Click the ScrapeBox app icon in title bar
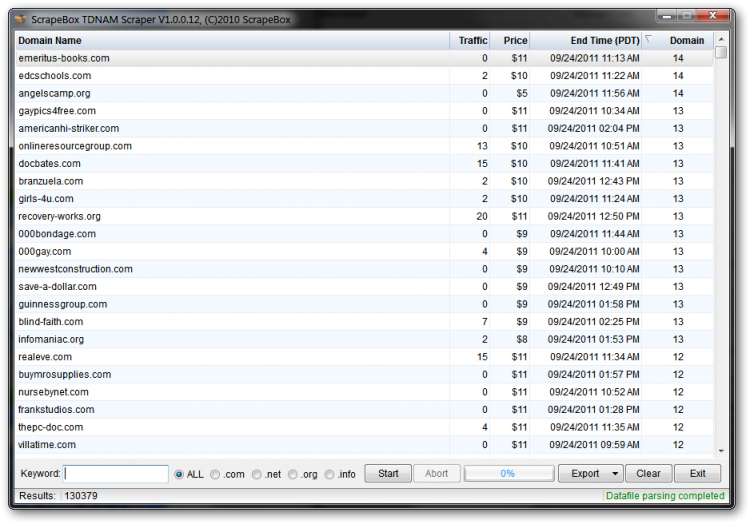 click(x=20, y=19)
